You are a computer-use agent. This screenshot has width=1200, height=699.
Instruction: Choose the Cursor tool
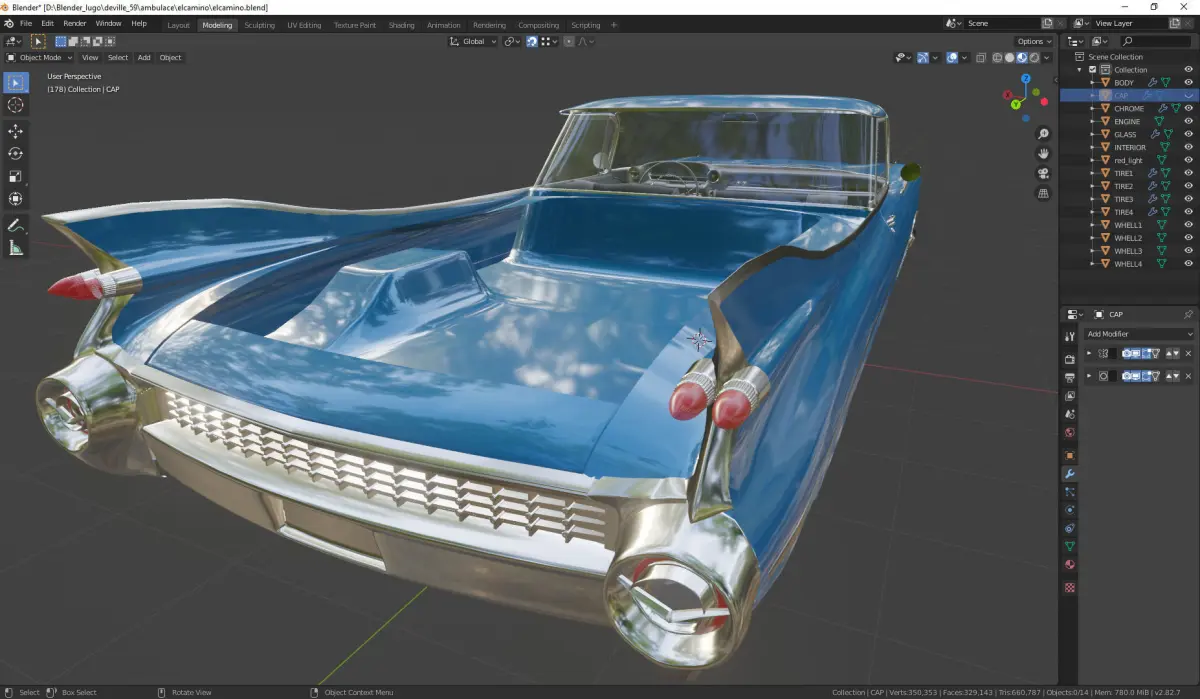point(16,105)
